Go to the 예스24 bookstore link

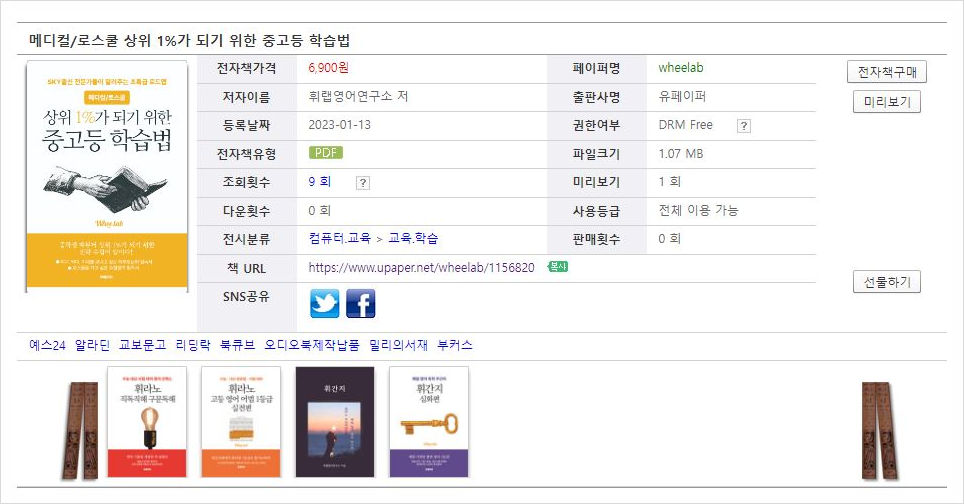pyautogui.click(x=47, y=345)
